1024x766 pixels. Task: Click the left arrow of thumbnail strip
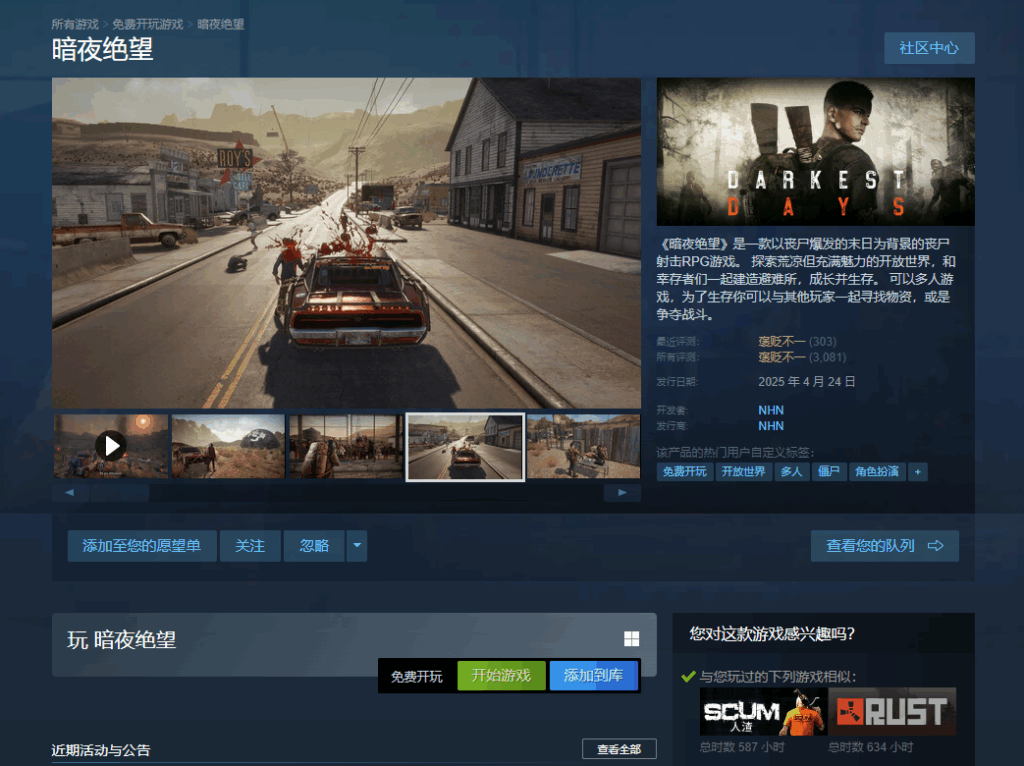point(70,492)
